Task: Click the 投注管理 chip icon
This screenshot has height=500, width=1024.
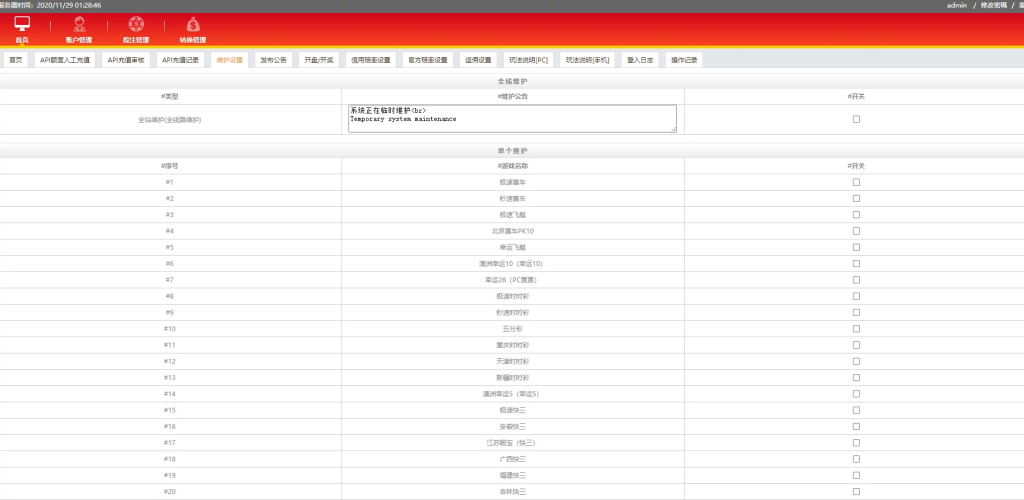Action: pos(135,24)
